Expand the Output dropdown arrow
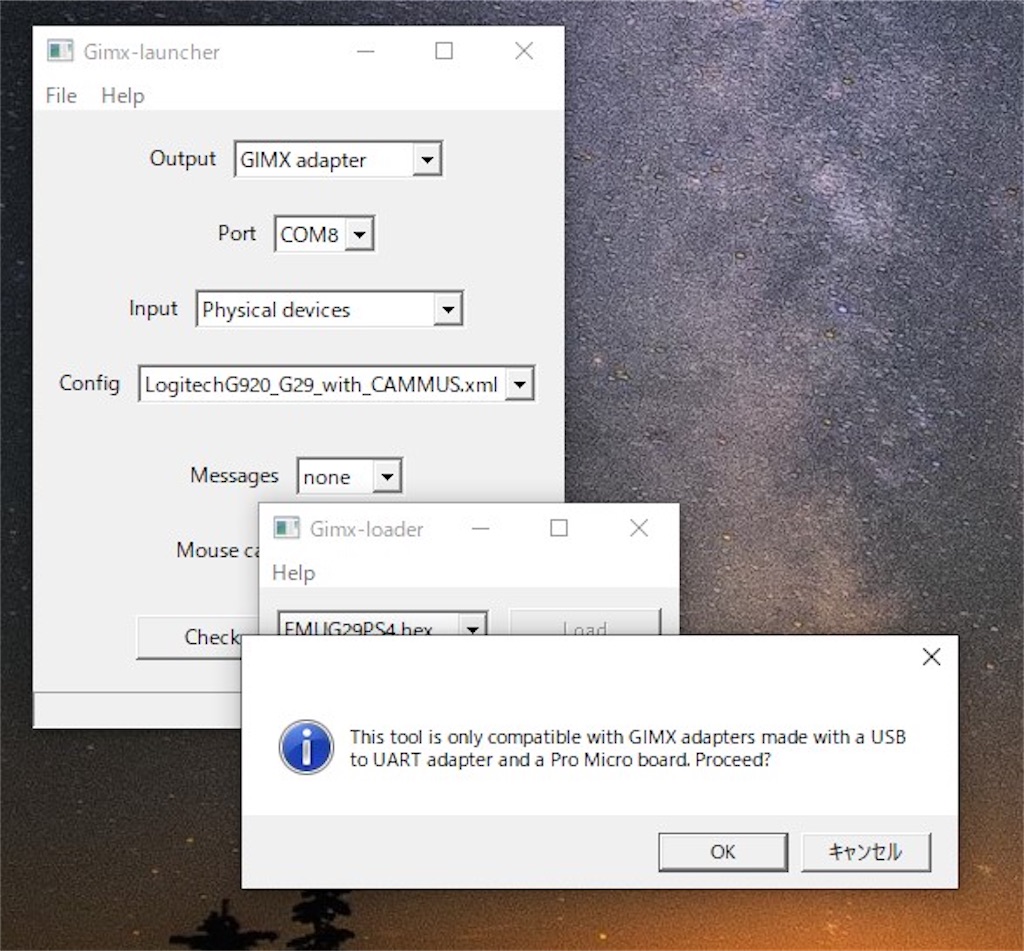1024x951 pixels. coord(427,159)
